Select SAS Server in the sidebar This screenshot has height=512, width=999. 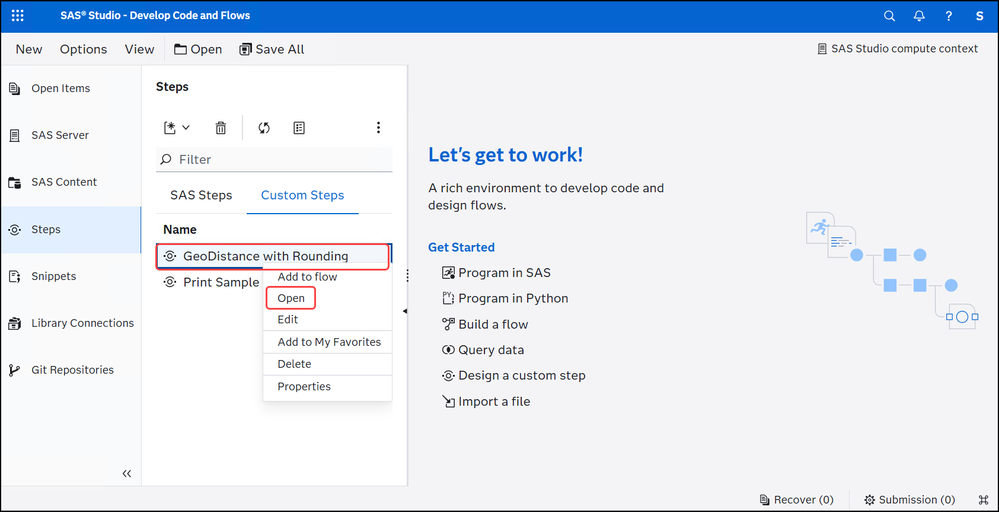tap(71, 135)
